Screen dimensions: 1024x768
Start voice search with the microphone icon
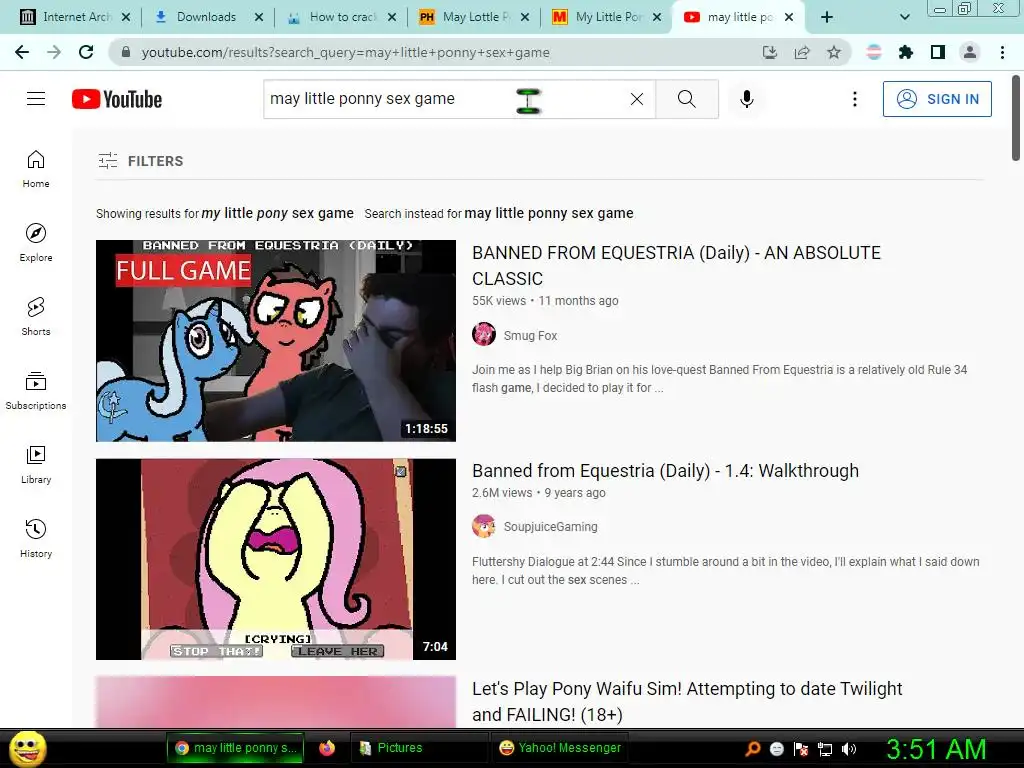747,99
